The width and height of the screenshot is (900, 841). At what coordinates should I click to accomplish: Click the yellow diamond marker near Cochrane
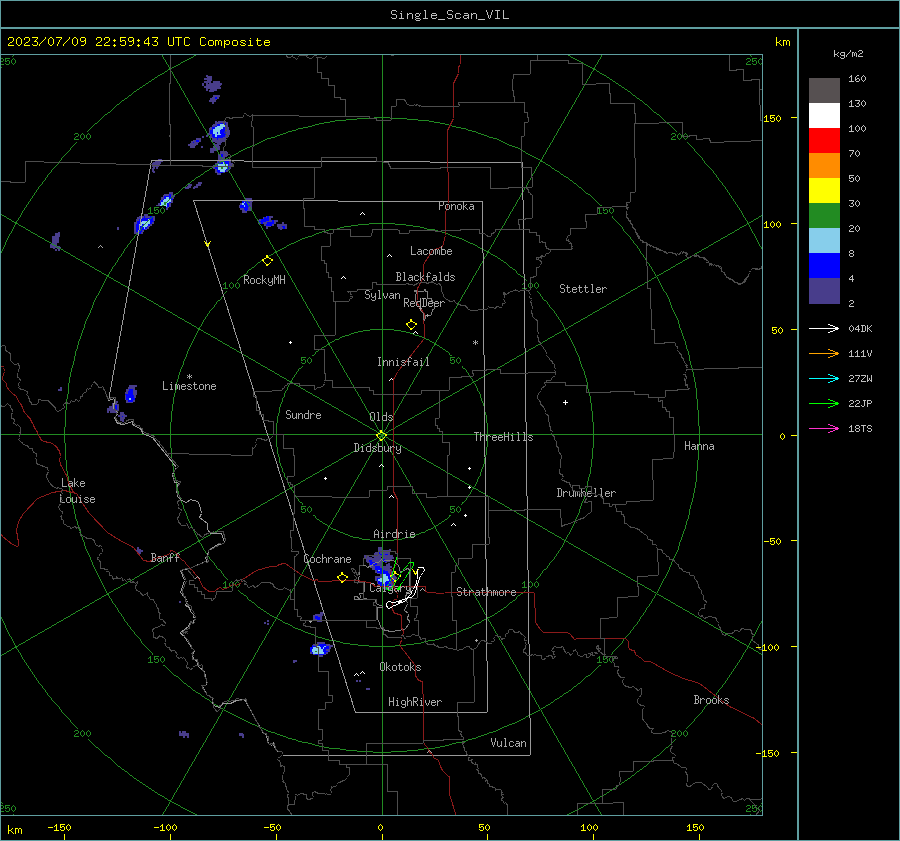(343, 578)
